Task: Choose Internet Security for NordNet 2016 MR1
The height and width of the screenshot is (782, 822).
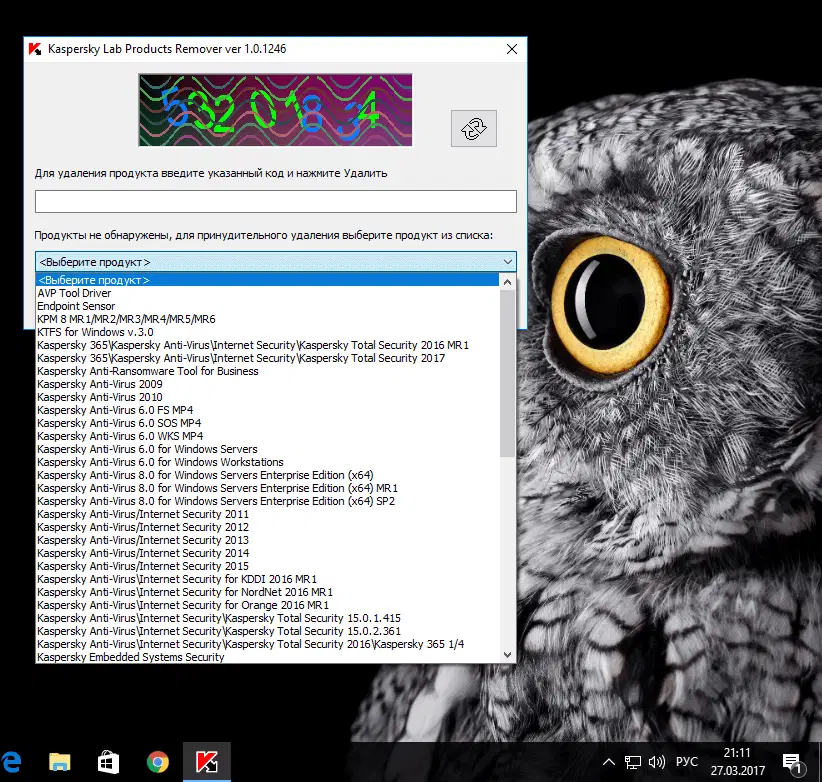Action: 267,592
